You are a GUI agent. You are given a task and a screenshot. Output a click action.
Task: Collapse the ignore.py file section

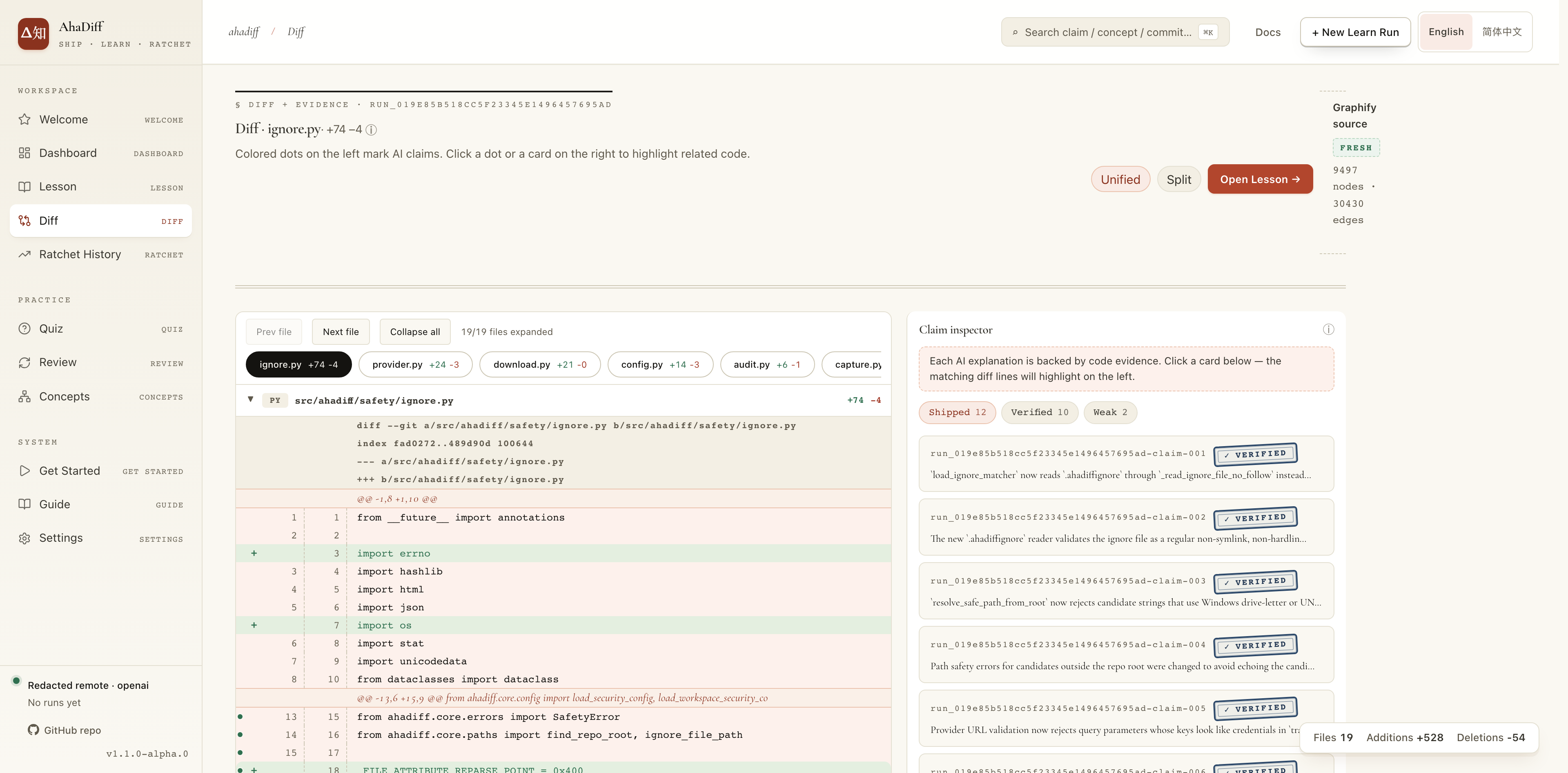tap(250, 400)
